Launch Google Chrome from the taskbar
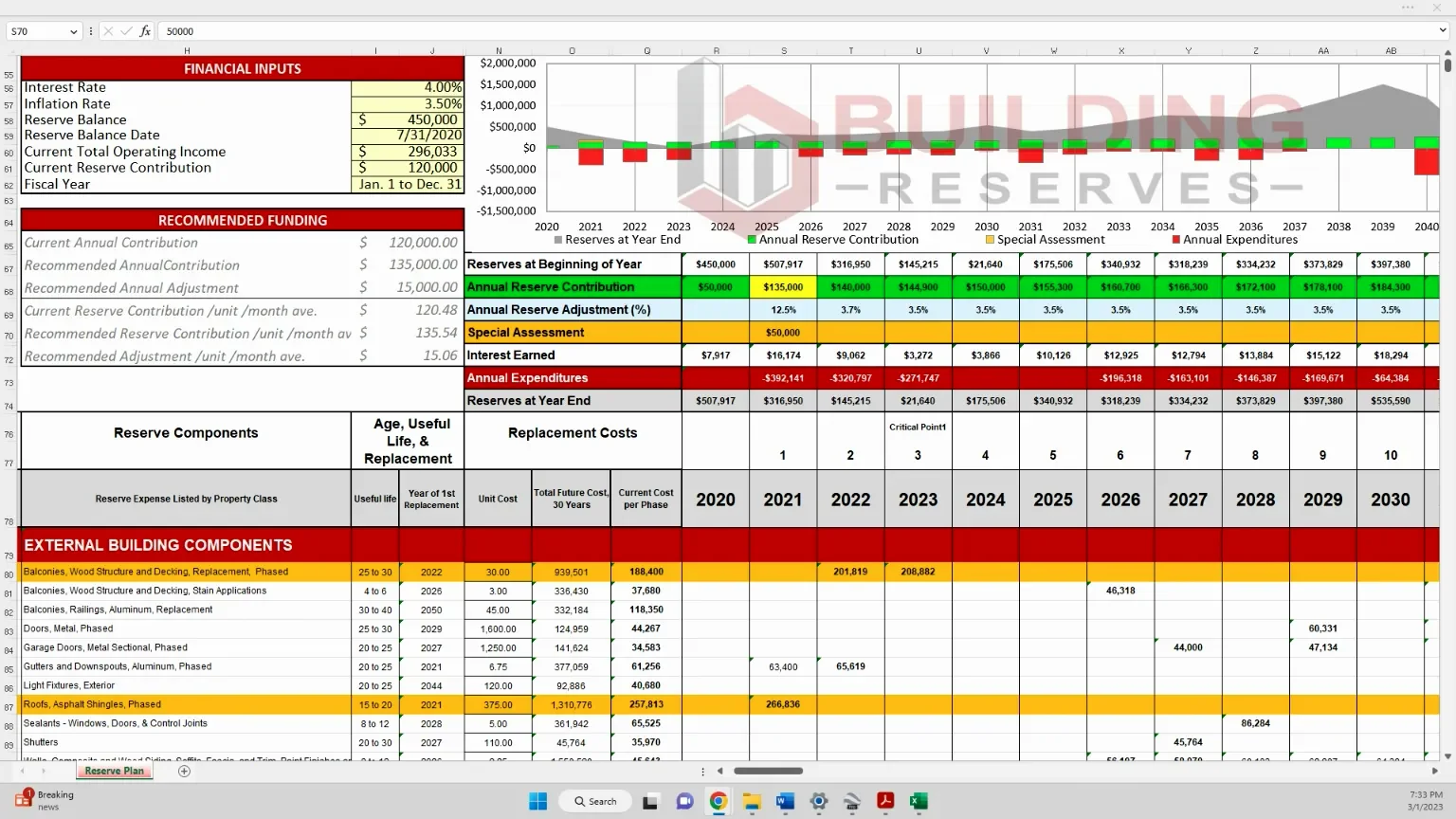The image size is (1456, 819). (x=719, y=801)
